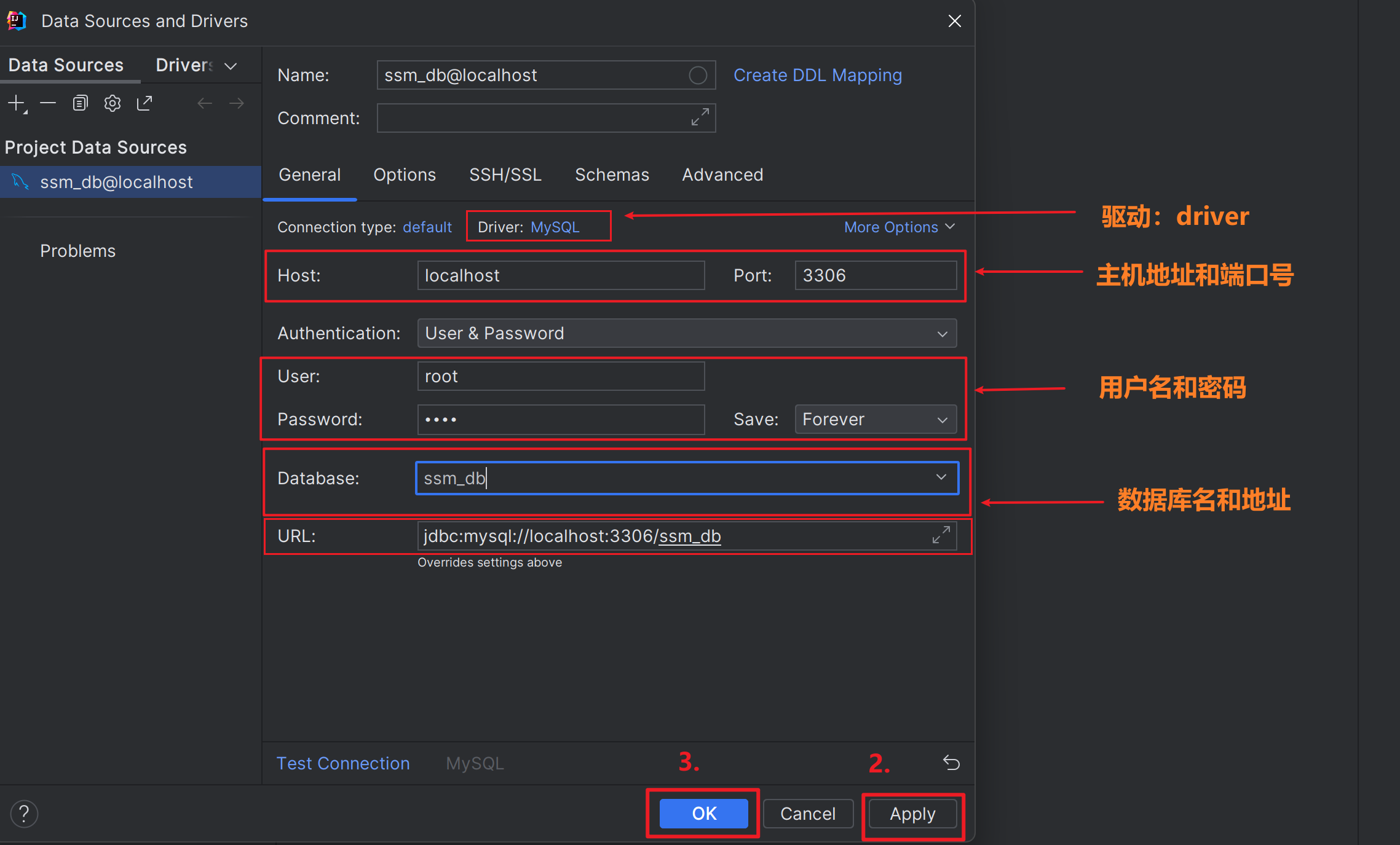This screenshot has width=1400, height=845.
Task: Expand the Database ssm_db dropdown arrow
Action: pos(941,478)
